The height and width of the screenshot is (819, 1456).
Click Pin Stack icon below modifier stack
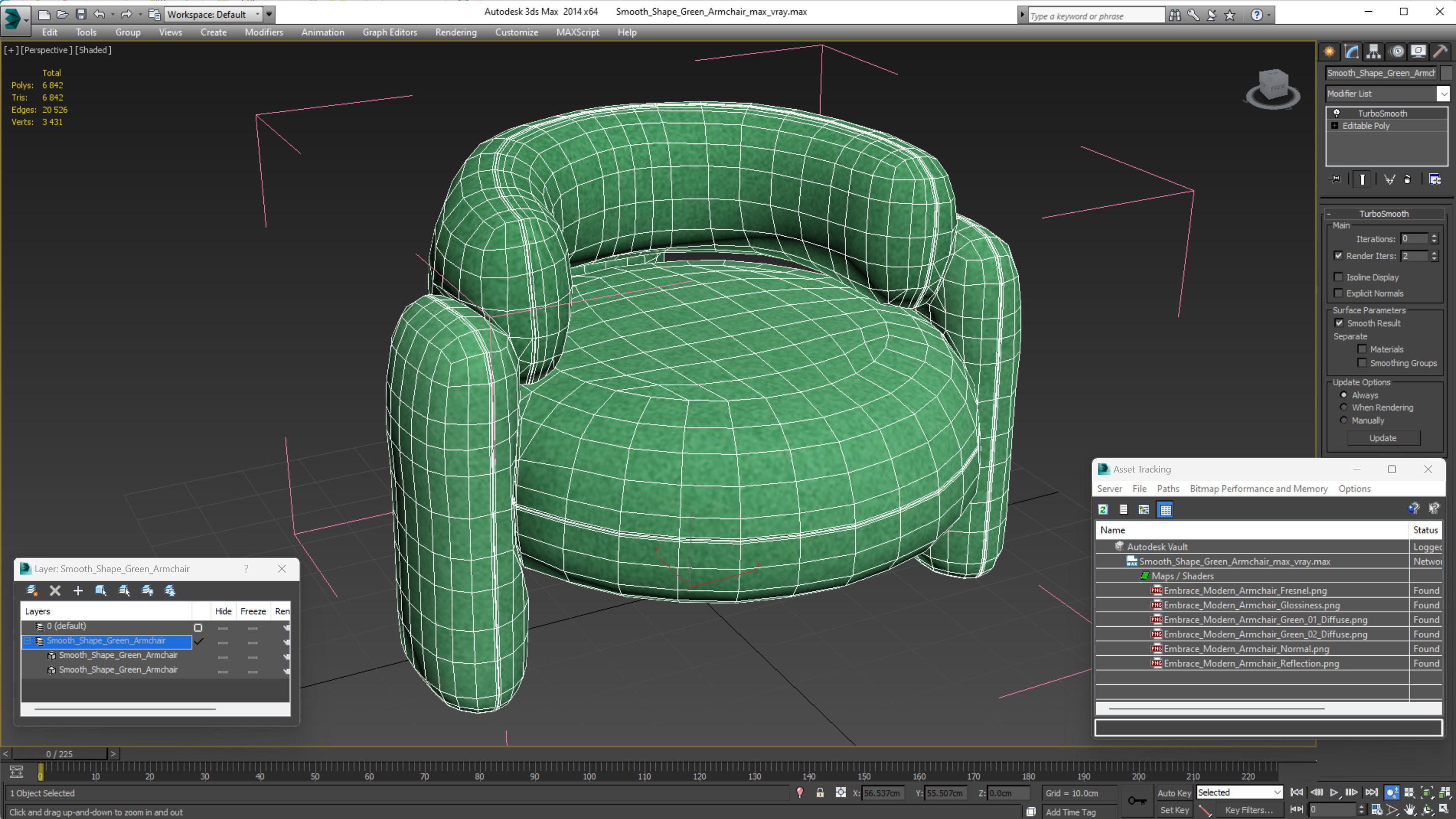[x=1335, y=179]
